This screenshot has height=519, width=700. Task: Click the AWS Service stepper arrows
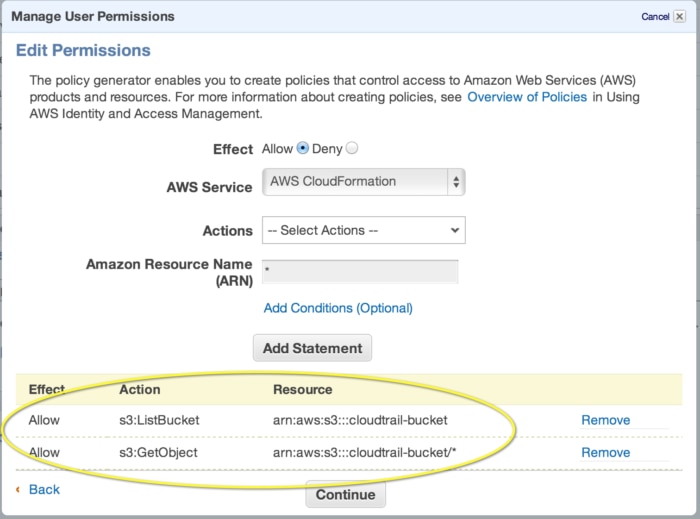[x=456, y=182]
